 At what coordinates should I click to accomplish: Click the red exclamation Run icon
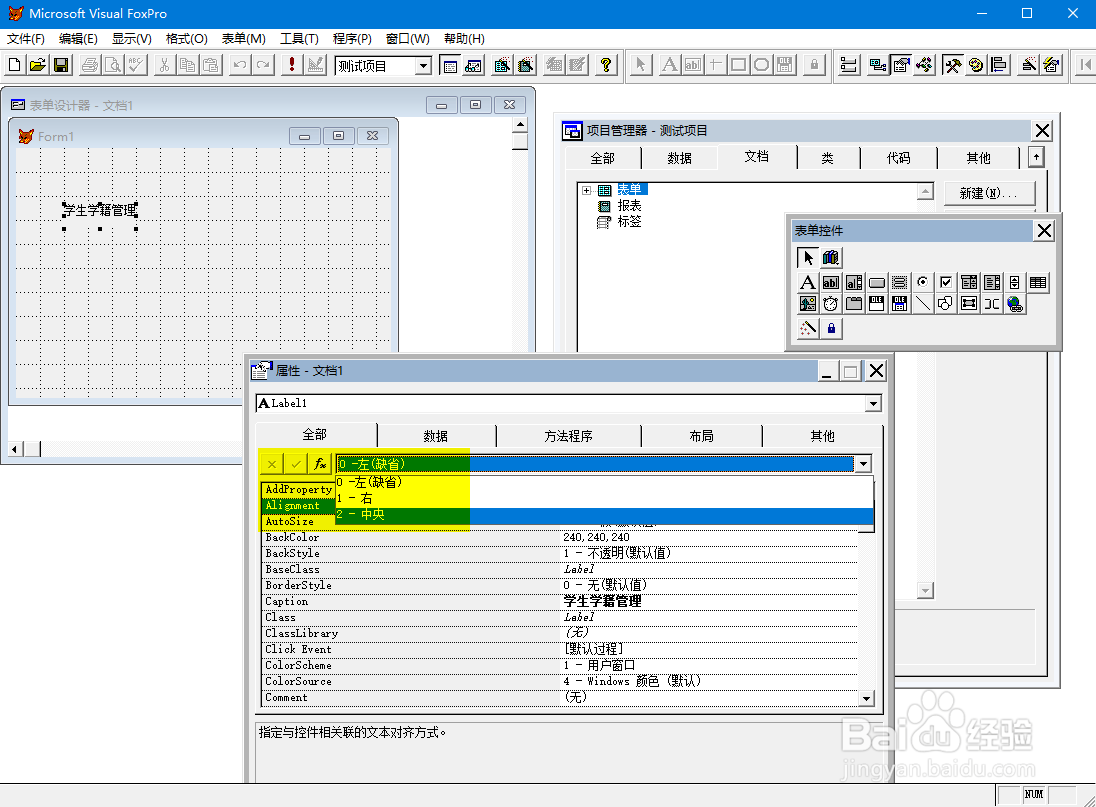[x=291, y=65]
